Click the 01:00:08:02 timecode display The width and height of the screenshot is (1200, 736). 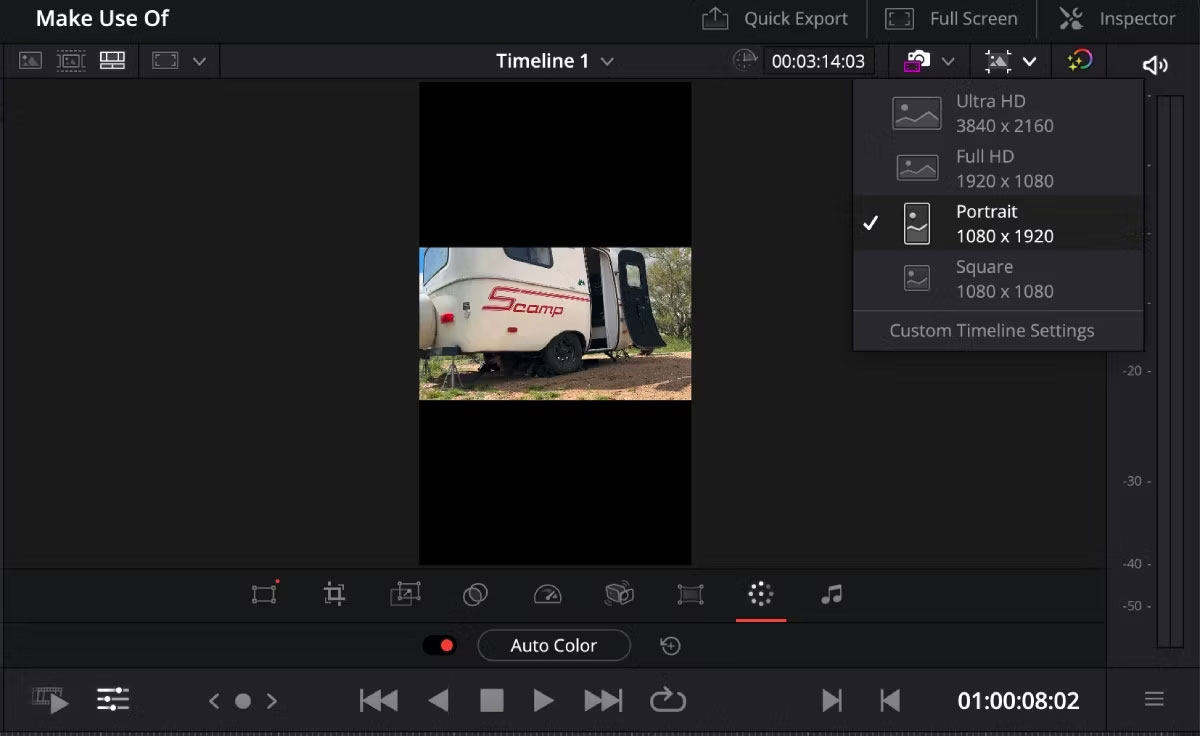pyautogui.click(x=1018, y=701)
